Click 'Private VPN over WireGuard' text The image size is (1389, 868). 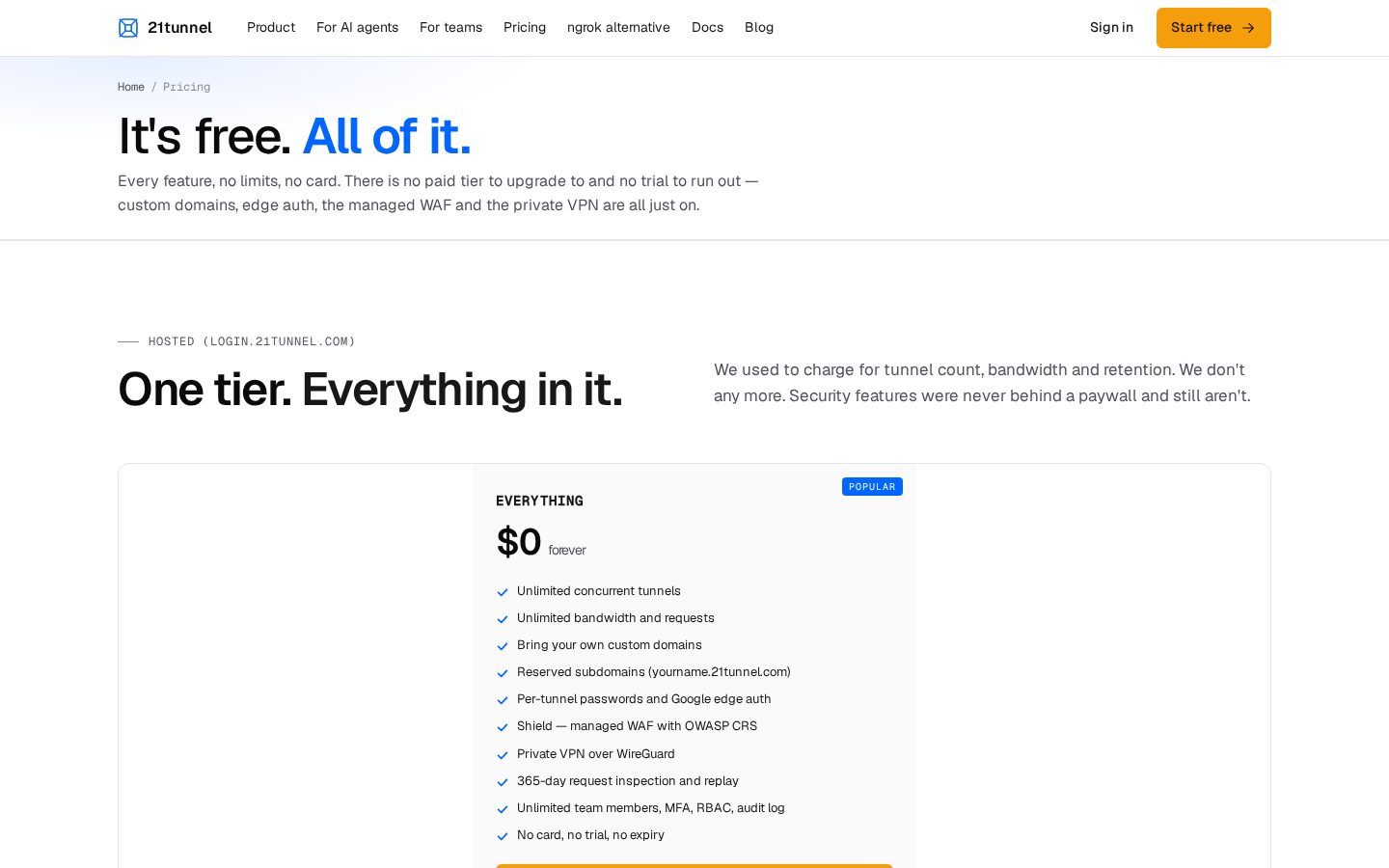[596, 754]
